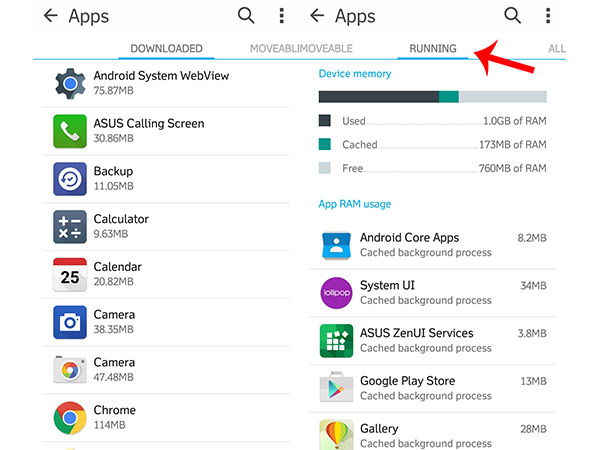Select the Backup app icon
The height and width of the screenshot is (450, 600).
pyautogui.click(x=71, y=179)
